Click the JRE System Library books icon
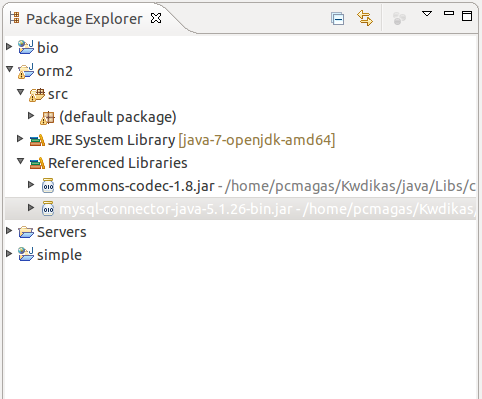This screenshot has width=482, height=399. click(x=37, y=140)
